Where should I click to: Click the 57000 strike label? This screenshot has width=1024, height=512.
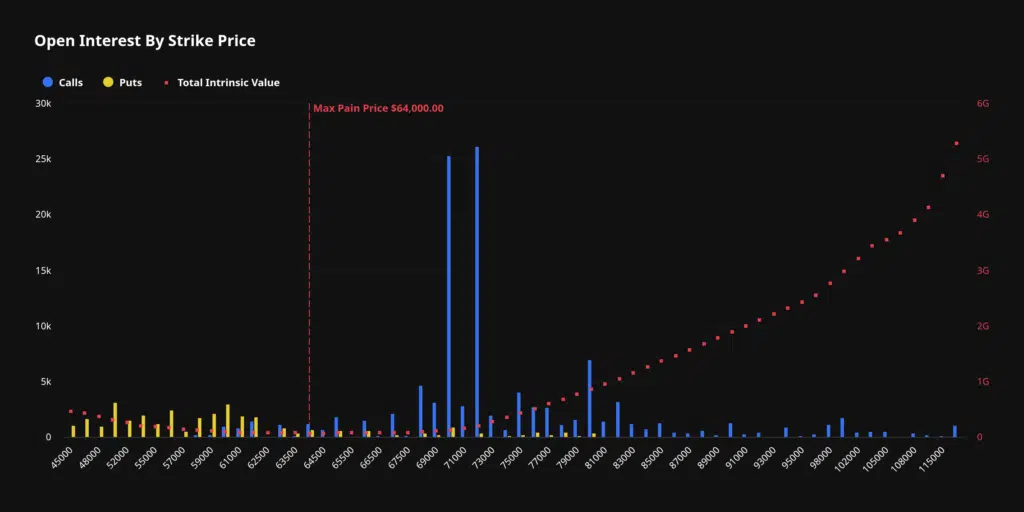174,456
